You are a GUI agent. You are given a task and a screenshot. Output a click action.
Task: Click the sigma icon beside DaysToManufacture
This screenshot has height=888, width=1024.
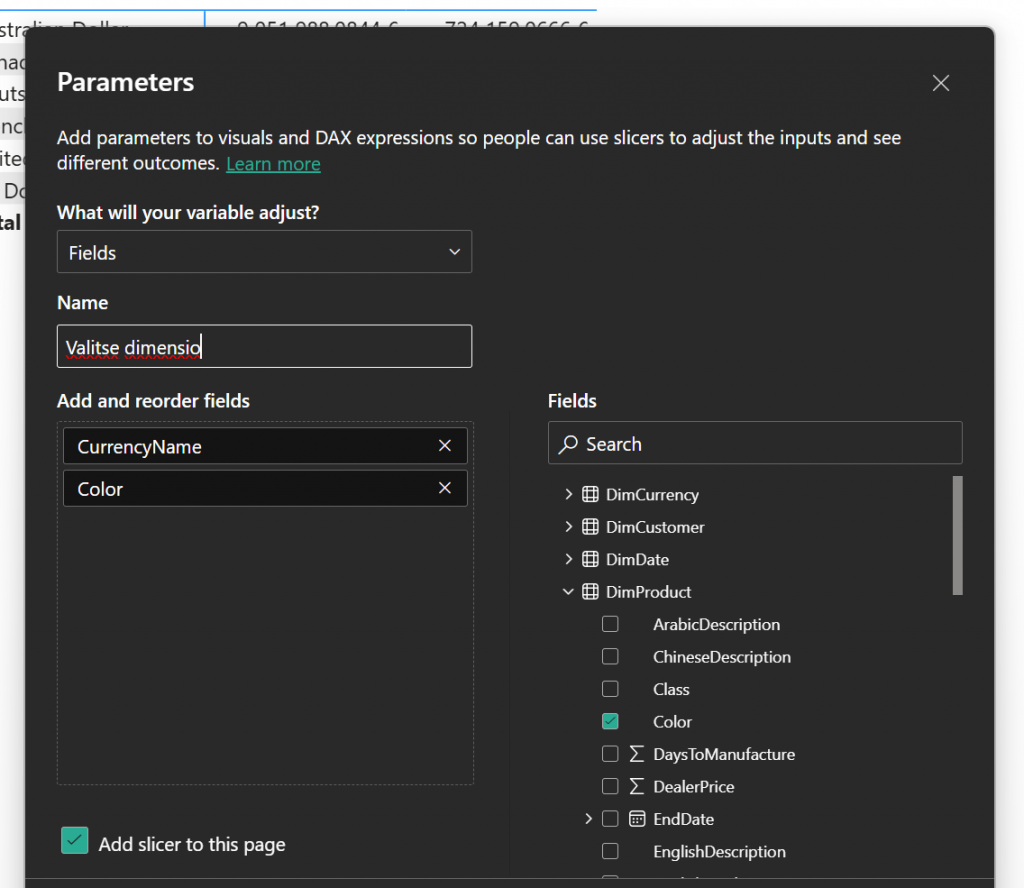pyautogui.click(x=637, y=754)
